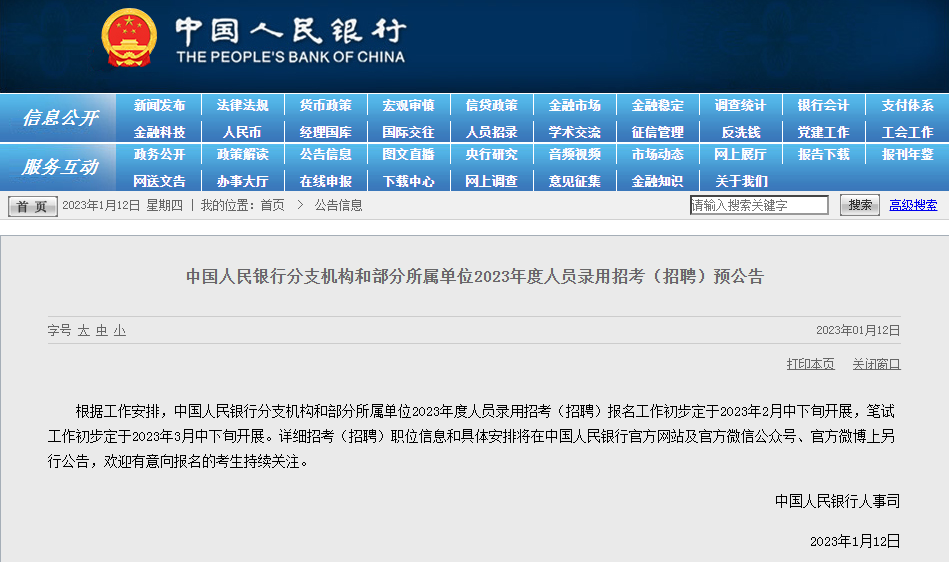Open 工会工作 navigation link
The width and height of the screenshot is (949, 562).
pos(907,132)
